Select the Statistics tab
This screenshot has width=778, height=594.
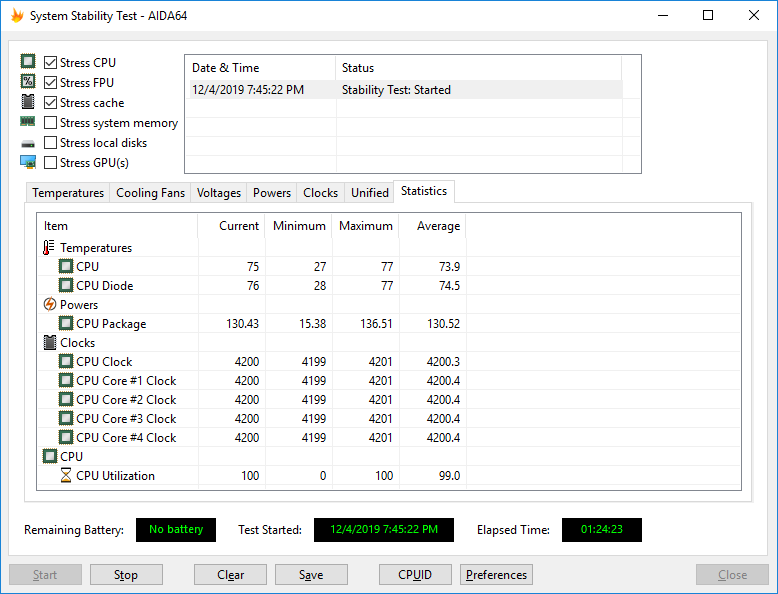[424, 191]
